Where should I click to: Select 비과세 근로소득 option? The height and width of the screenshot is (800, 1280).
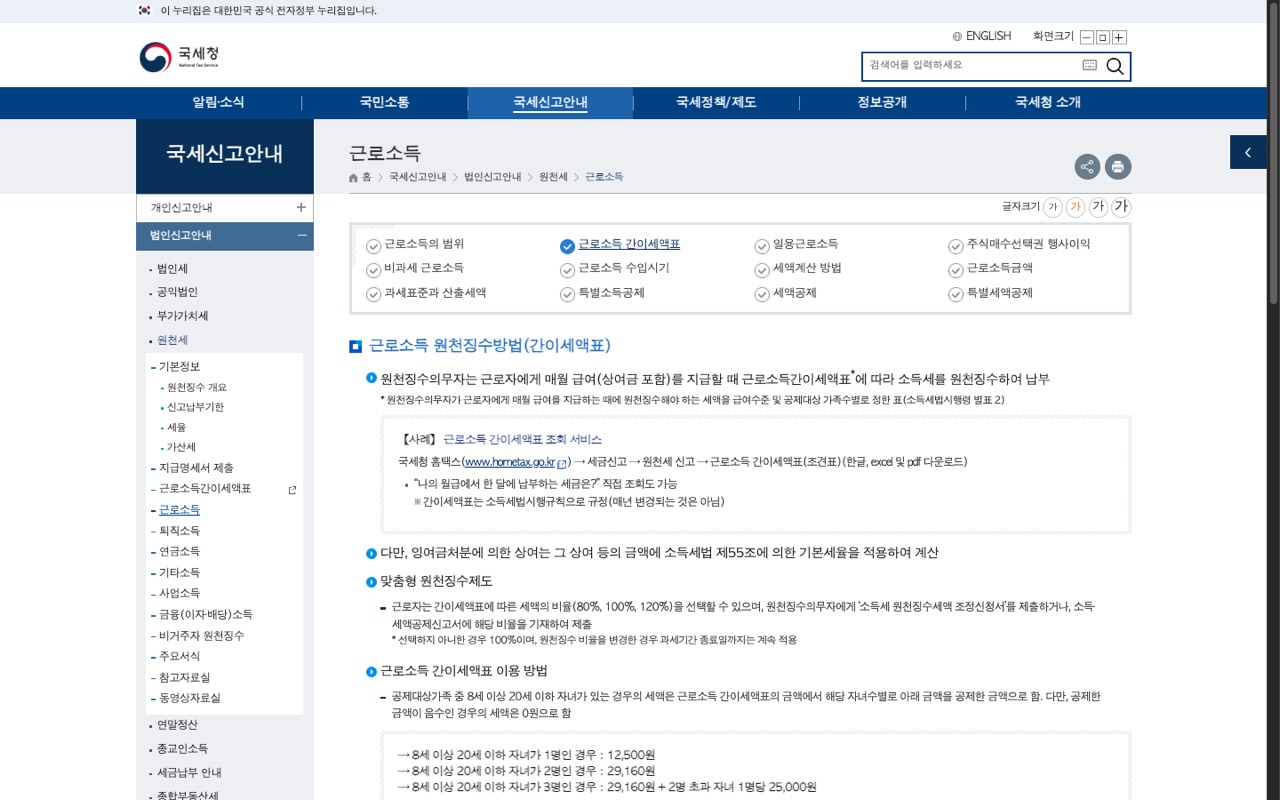point(415,268)
